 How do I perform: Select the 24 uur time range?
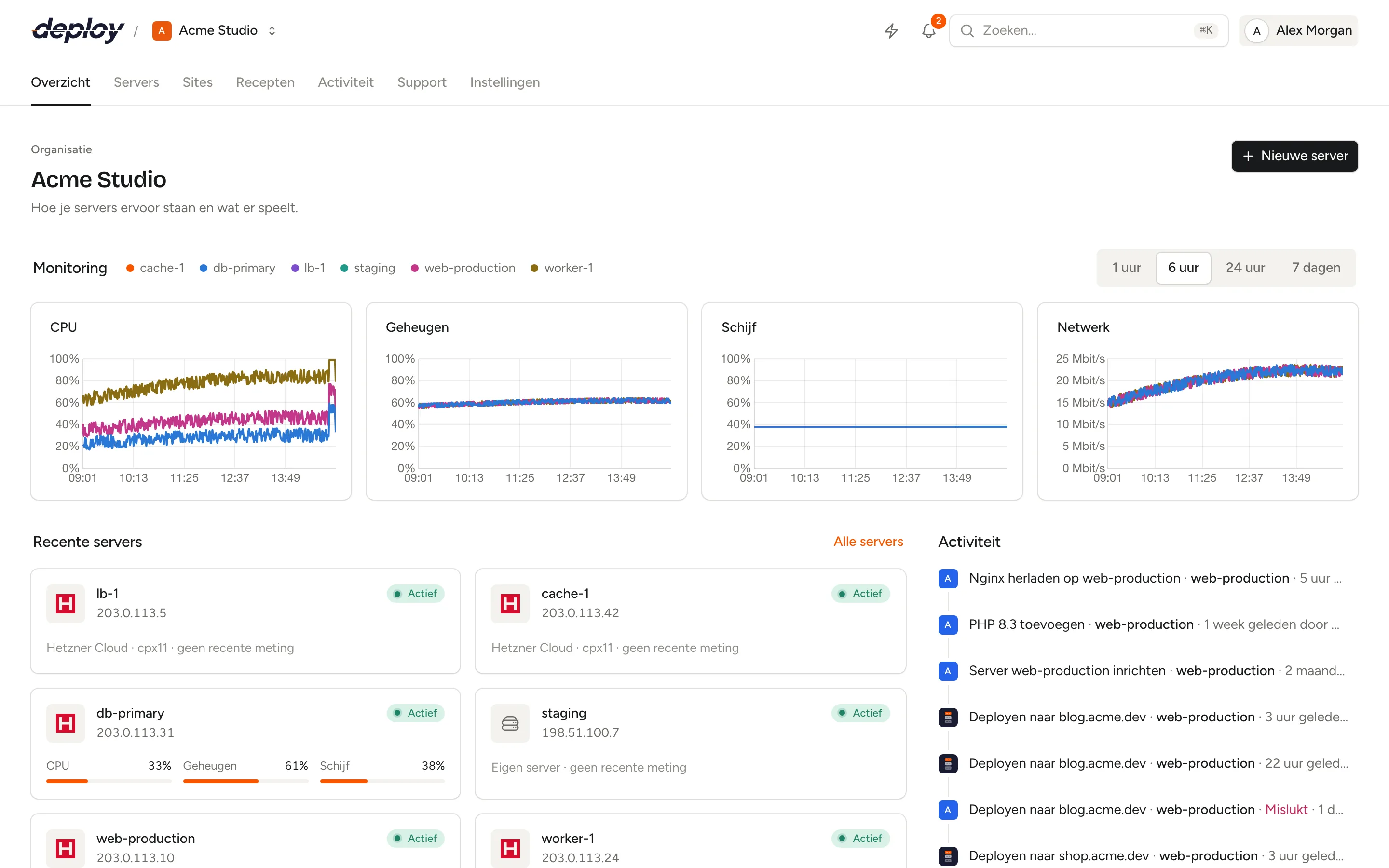[1245, 268]
